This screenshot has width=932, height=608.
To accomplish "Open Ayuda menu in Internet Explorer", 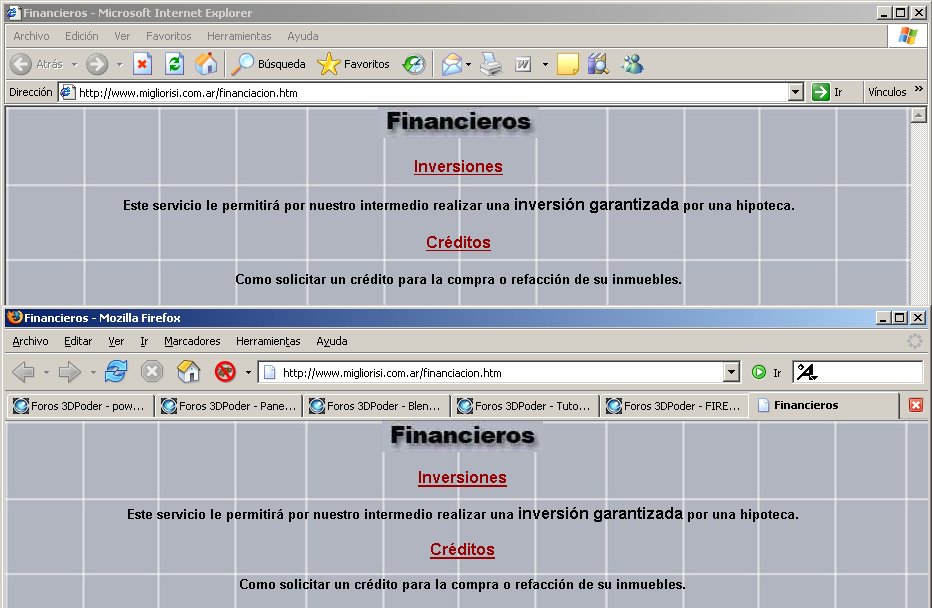I will [303, 36].
